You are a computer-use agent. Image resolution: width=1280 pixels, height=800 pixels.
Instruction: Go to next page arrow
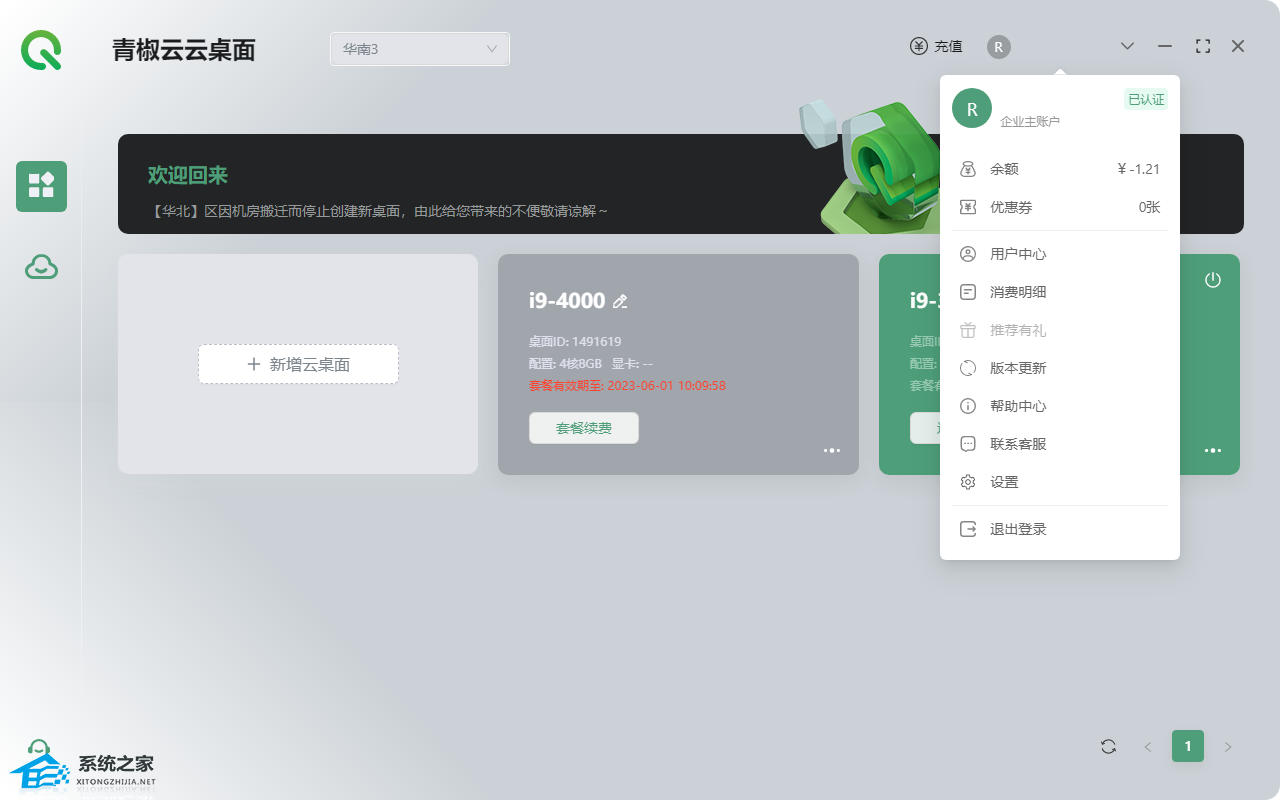[1228, 746]
